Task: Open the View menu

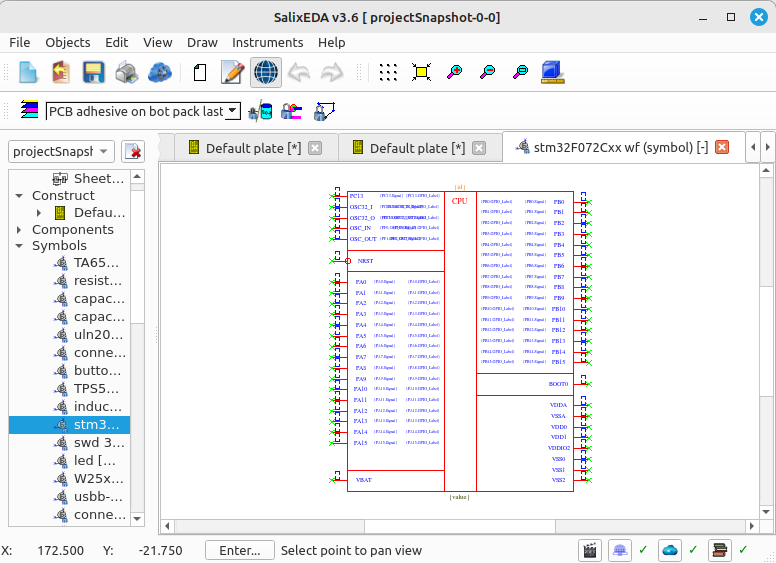Action: tap(158, 43)
